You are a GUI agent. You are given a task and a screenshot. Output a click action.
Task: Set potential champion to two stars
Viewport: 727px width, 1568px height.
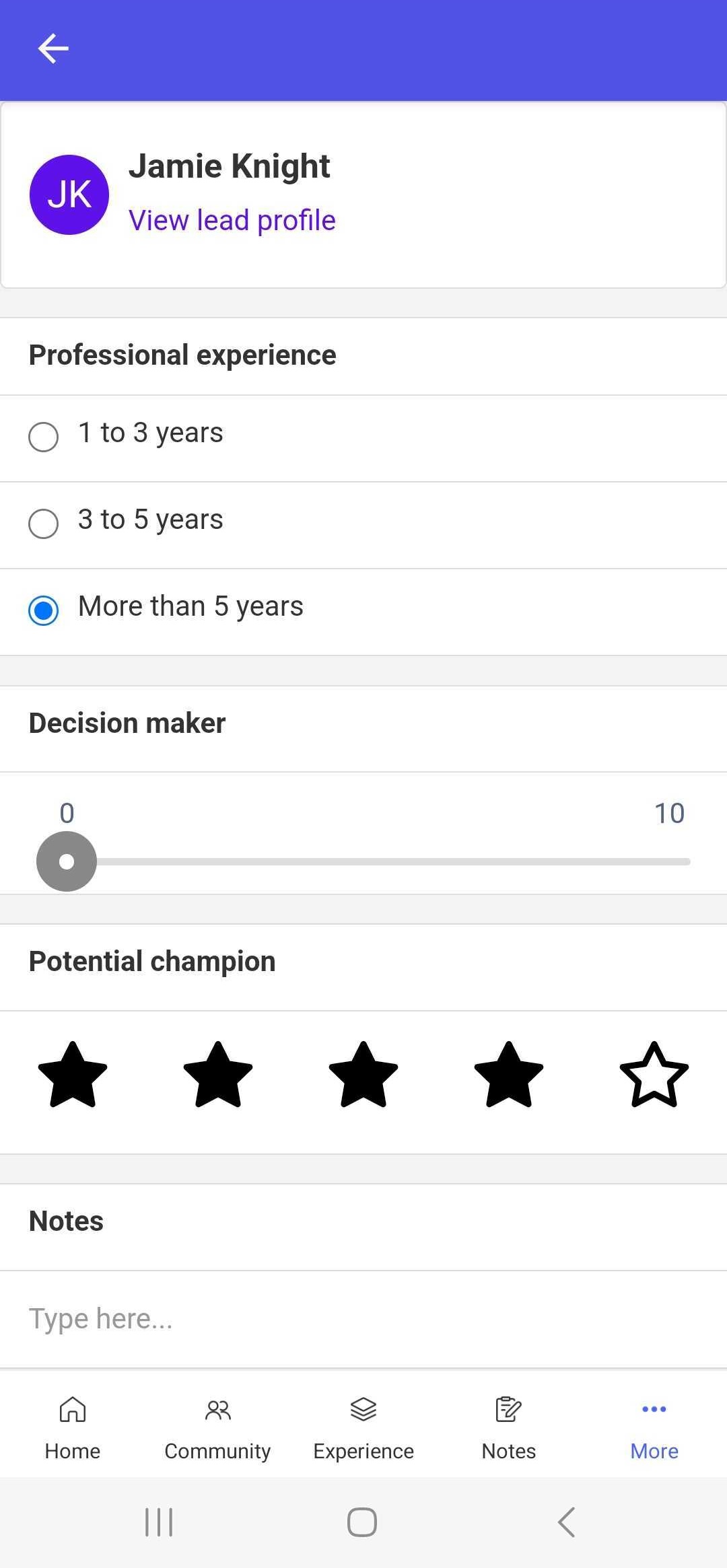coord(218,1075)
